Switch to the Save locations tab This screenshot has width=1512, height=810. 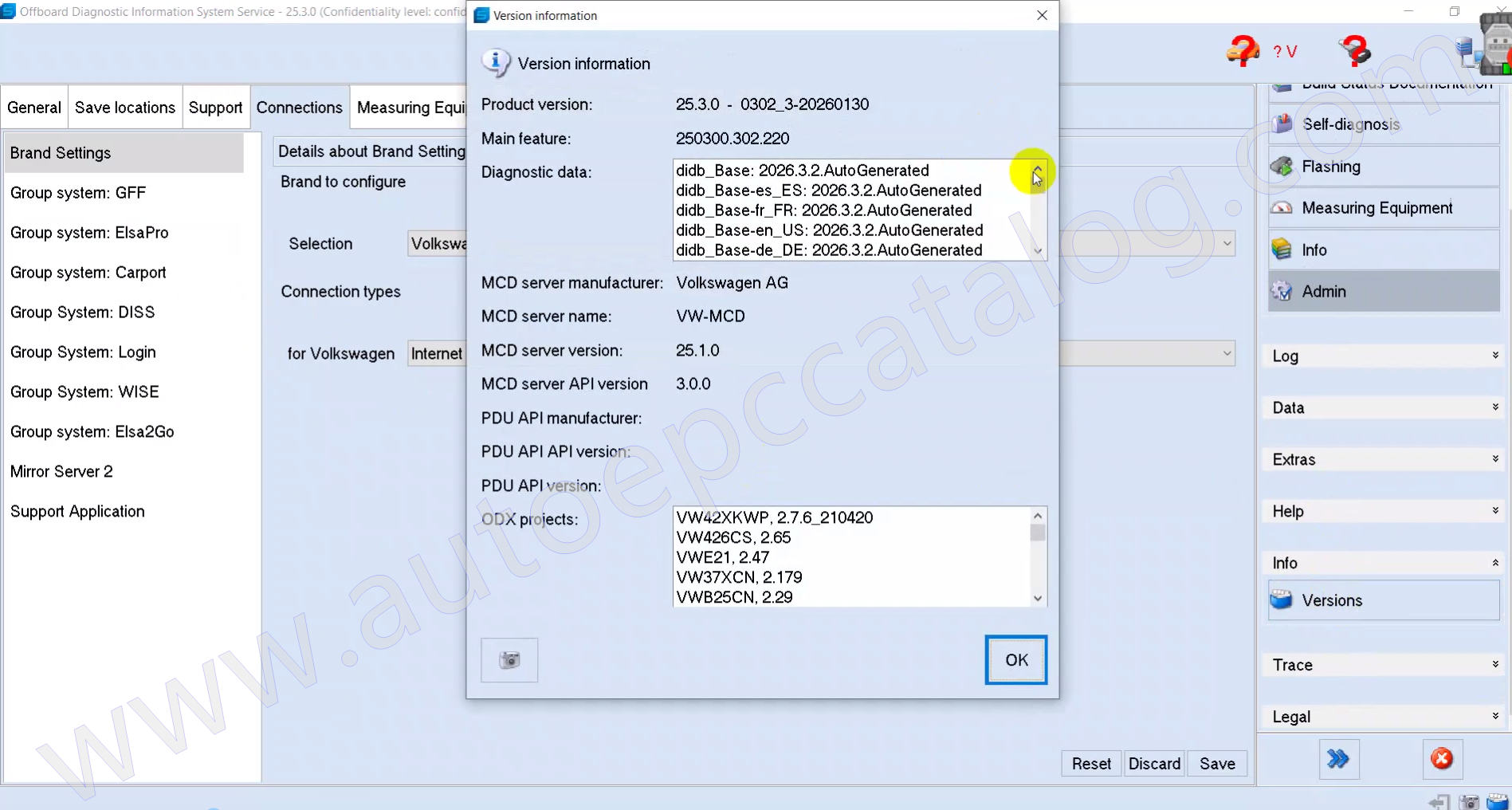tap(125, 108)
